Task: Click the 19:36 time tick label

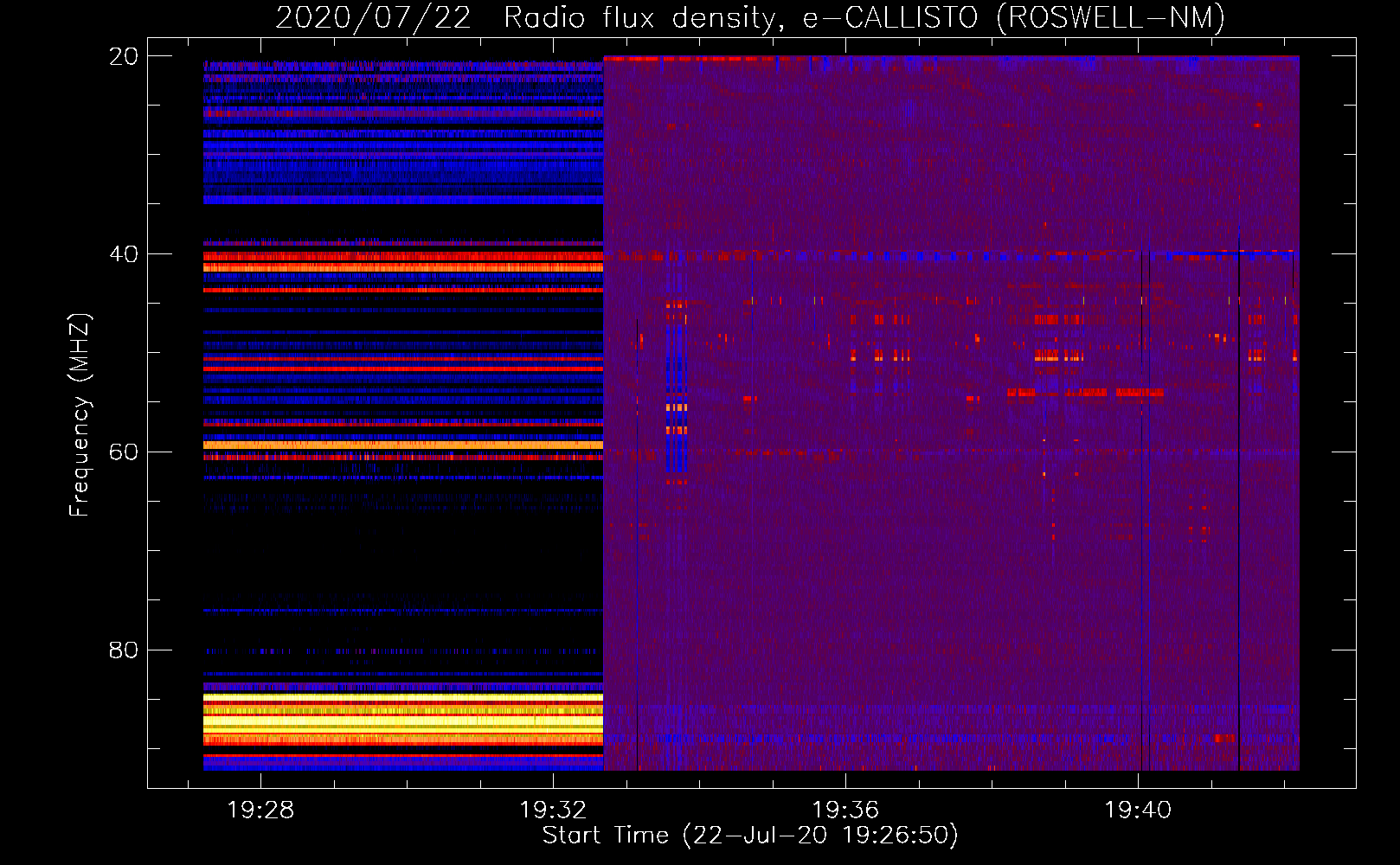Action: [845, 810]
